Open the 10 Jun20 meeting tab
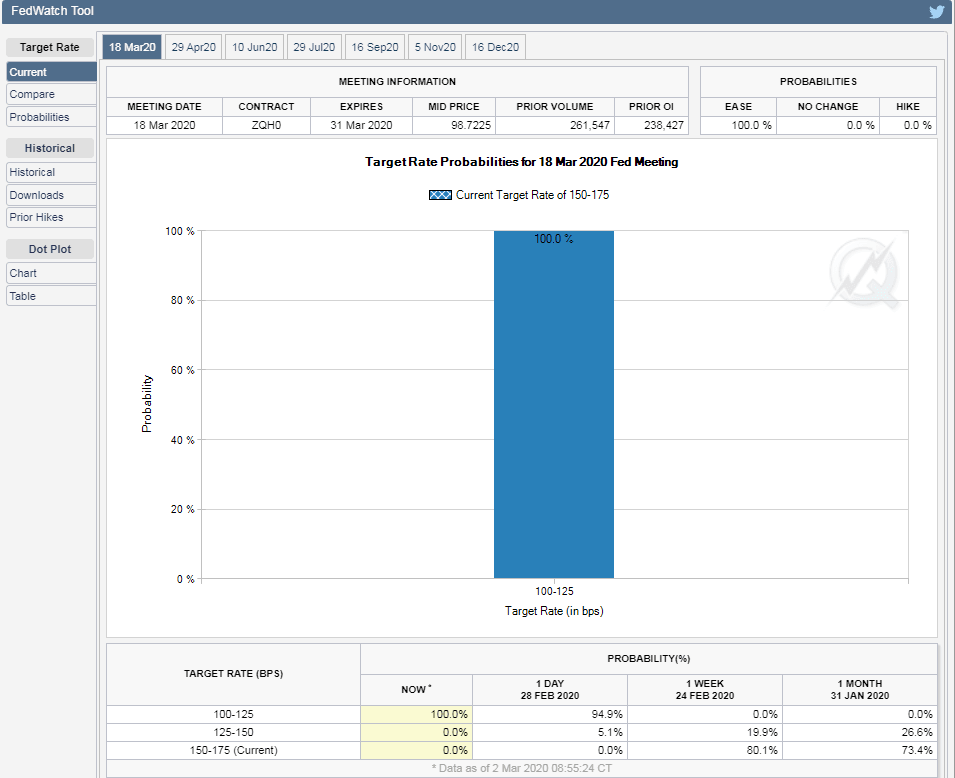The image size is (955, 778). [x=254, y=47]
